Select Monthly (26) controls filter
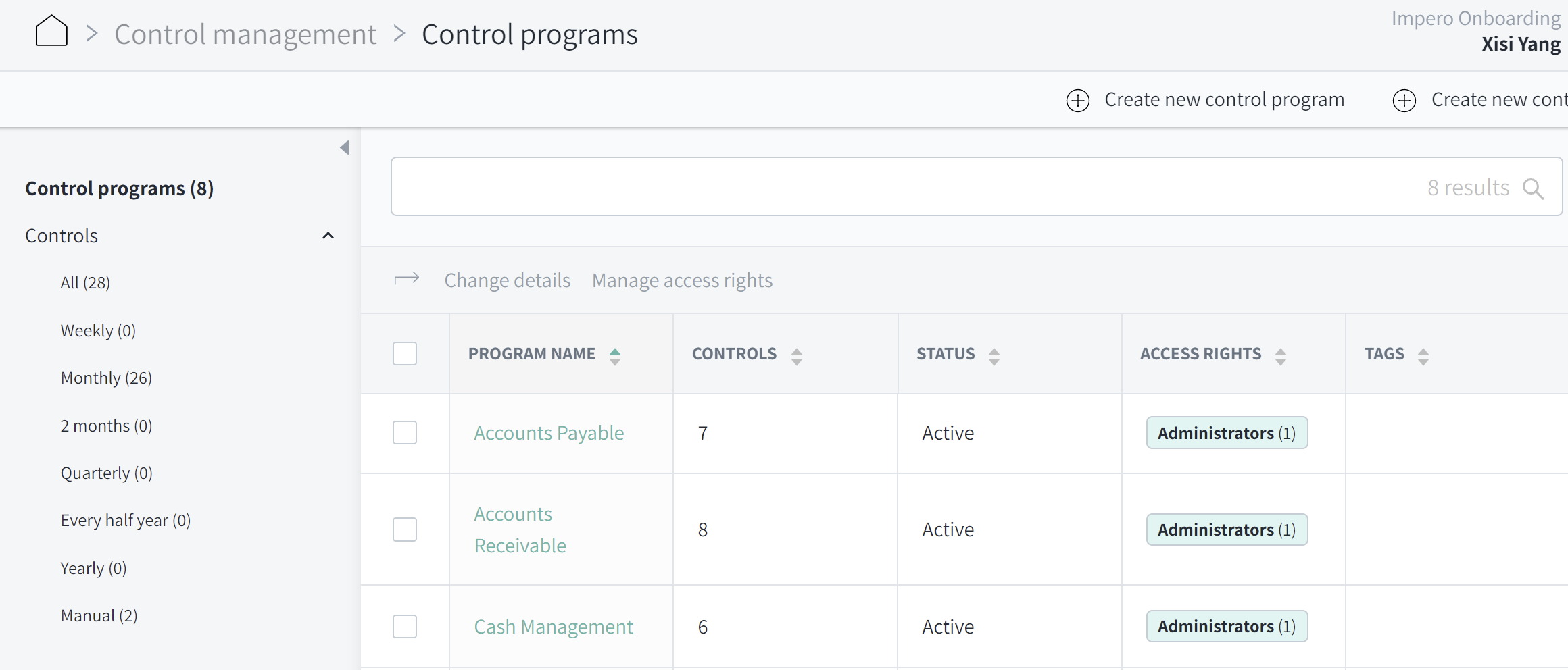This screenshot has width=1568, height=670. click(106, 378)
